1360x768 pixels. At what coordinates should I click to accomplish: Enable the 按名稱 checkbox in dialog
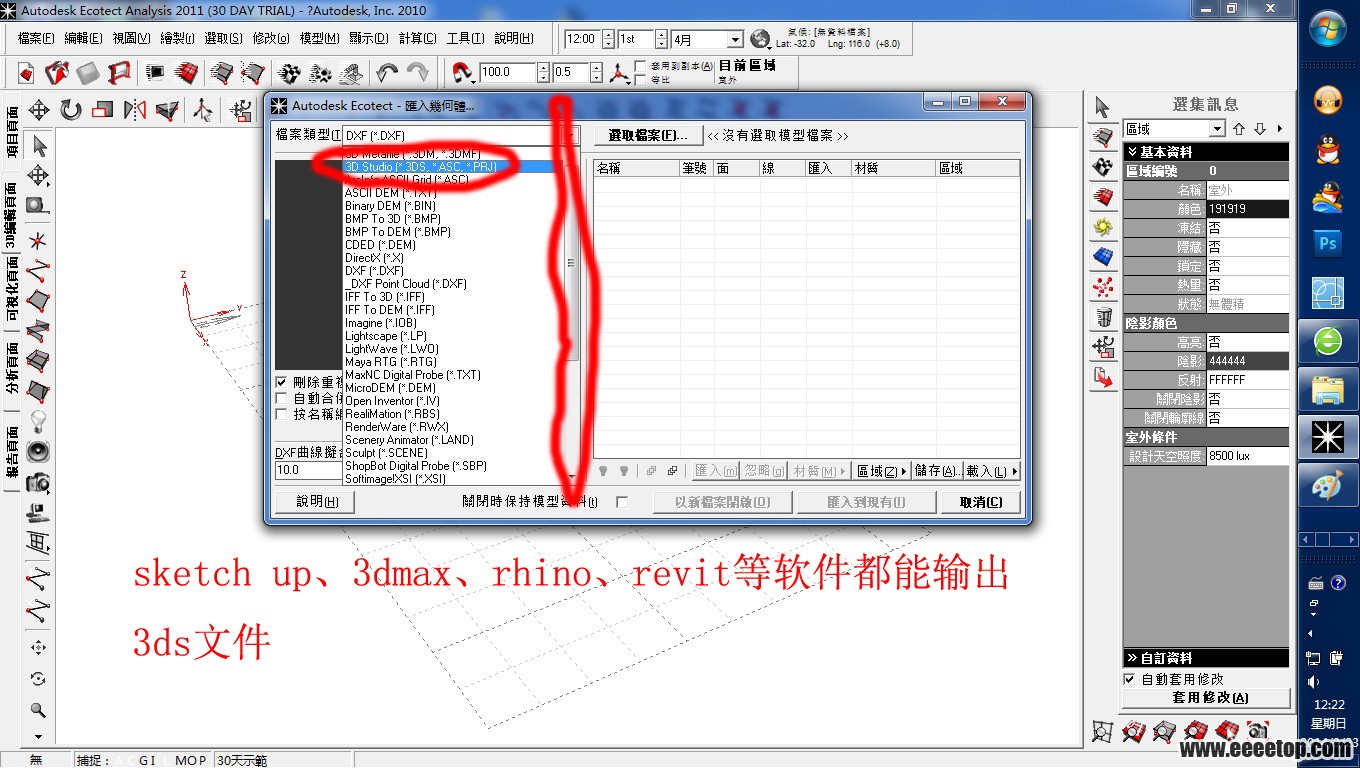281,414
